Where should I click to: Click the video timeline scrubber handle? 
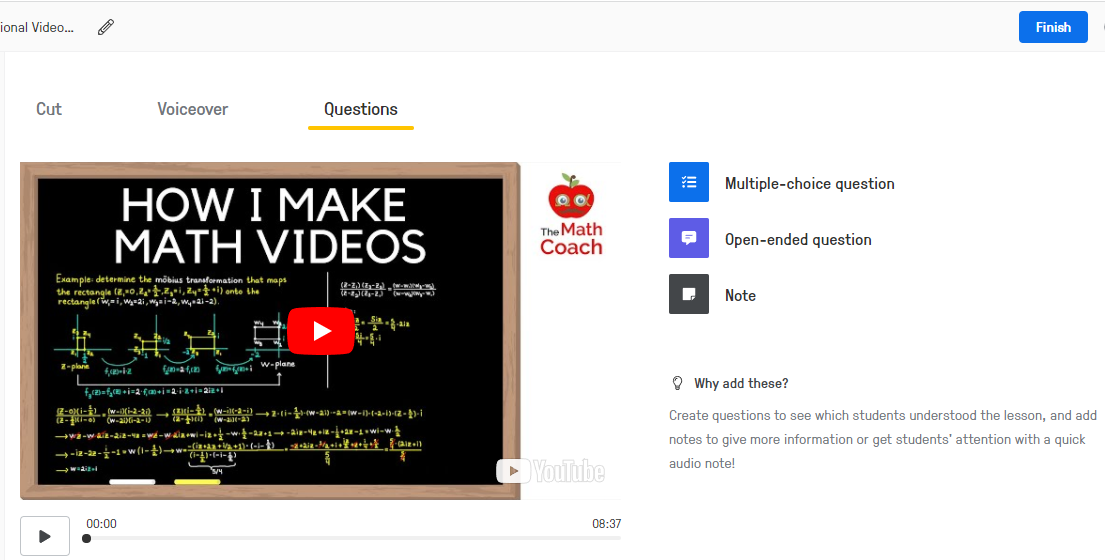click(x=86, y=539)
